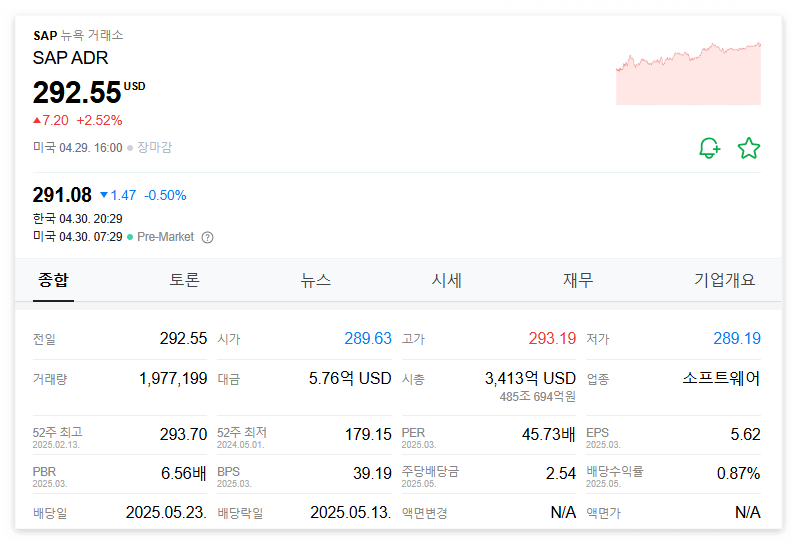Click the SAP 뉴욕 거래소 ticker line
Screen dimensions: 798x544
78,35
